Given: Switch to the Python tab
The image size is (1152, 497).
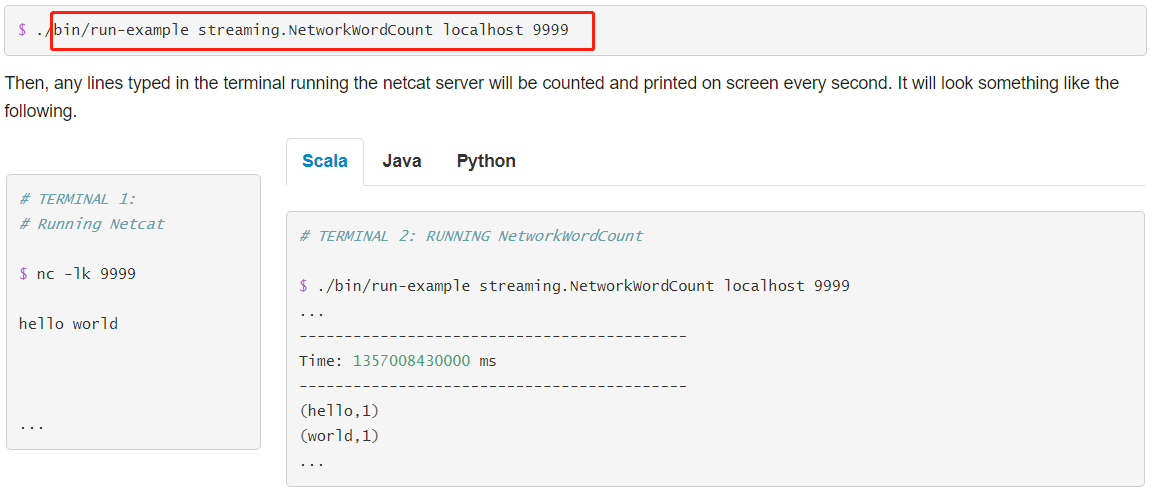Looking at the screenshot, I should coord(486,161).
